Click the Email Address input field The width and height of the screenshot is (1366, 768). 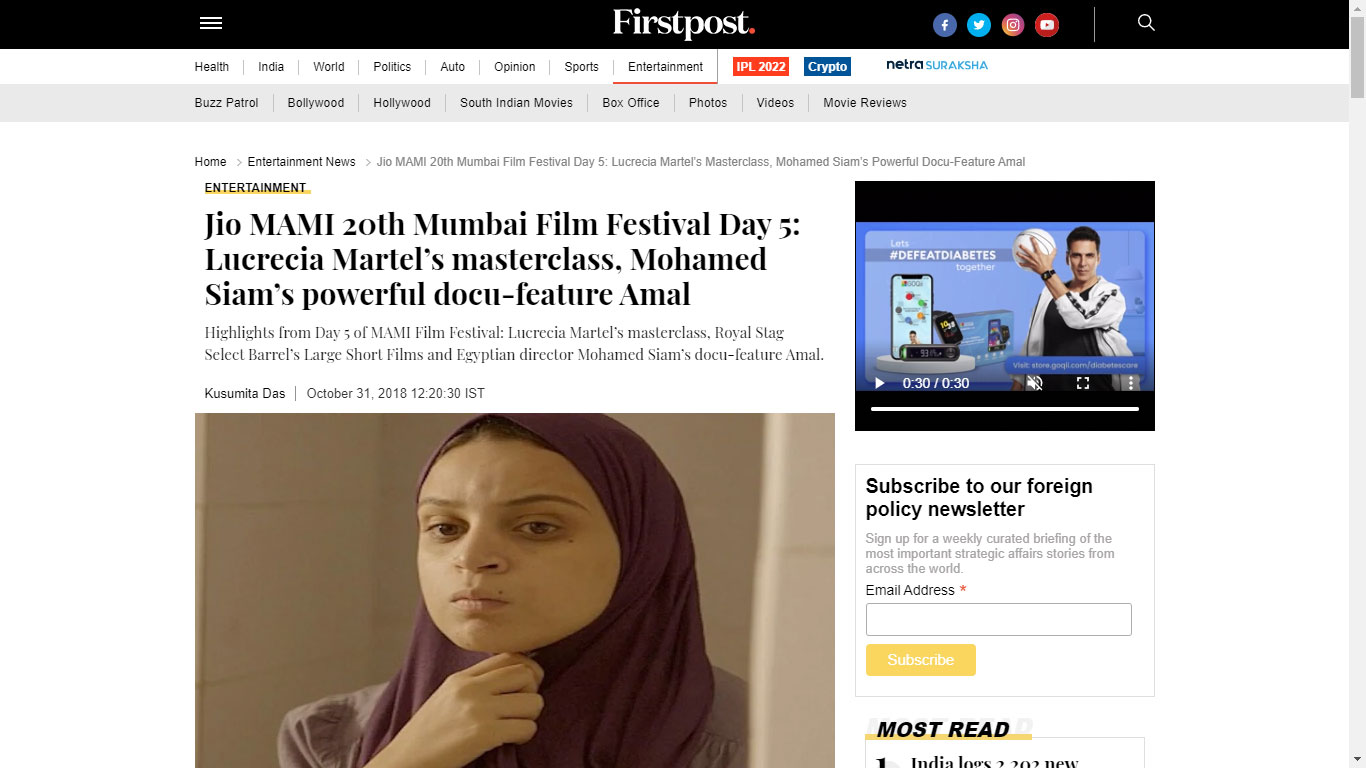coord(998,619)
